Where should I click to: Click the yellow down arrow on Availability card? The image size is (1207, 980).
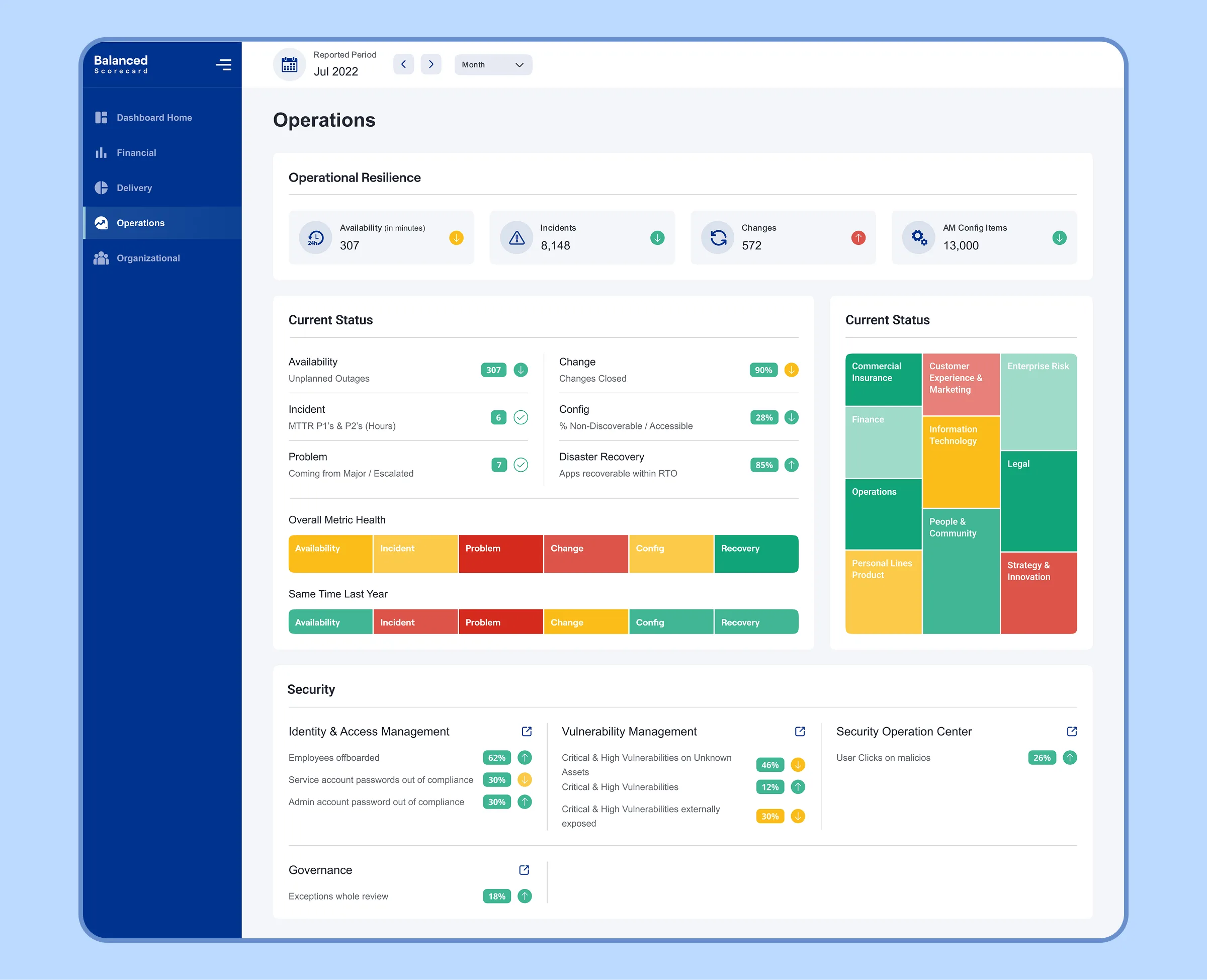[x=456, y=238]
